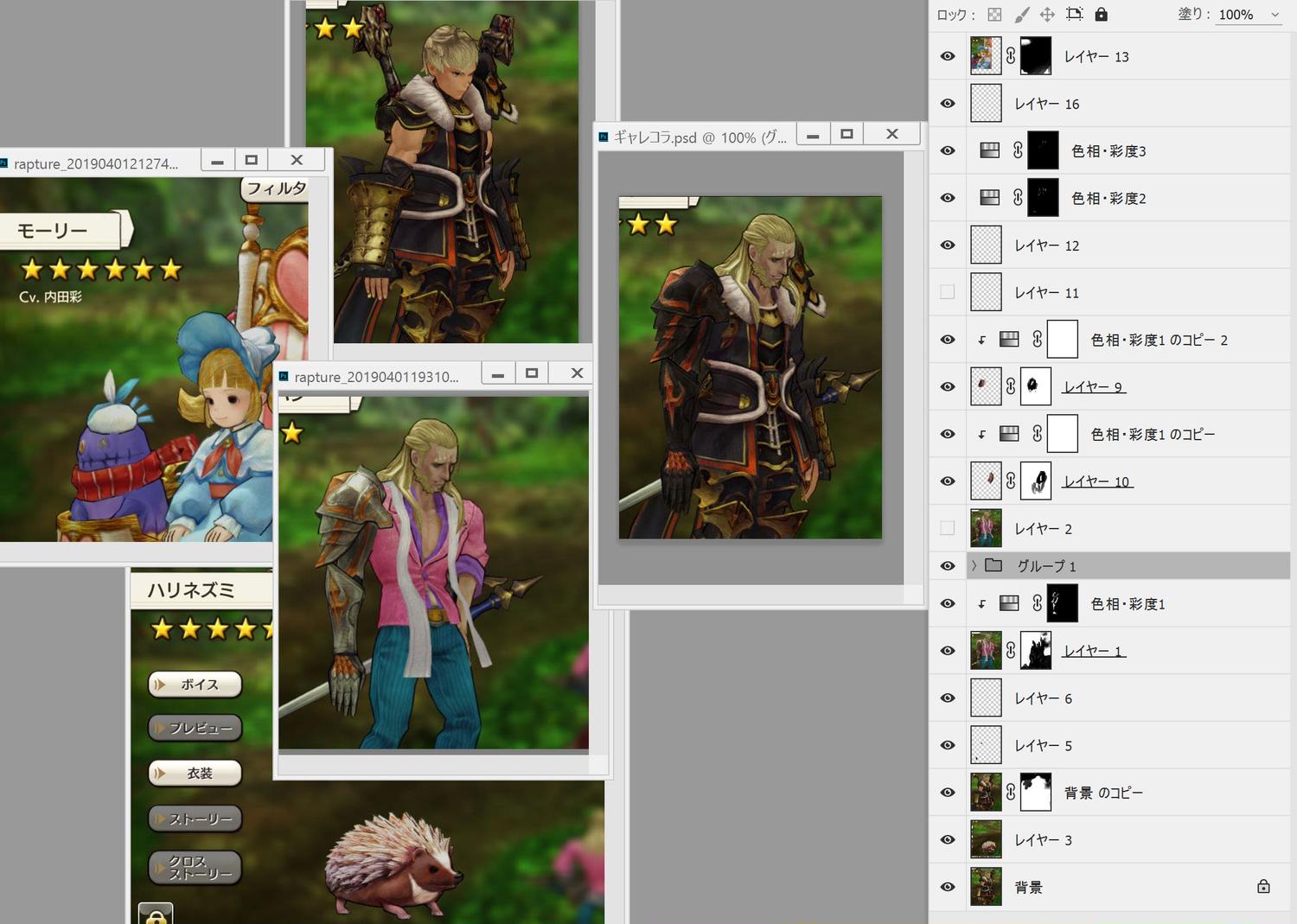The image size is (1297, 924).
Task: Click the padlock icon on the 背景 layer
Action: (1263, 887)
